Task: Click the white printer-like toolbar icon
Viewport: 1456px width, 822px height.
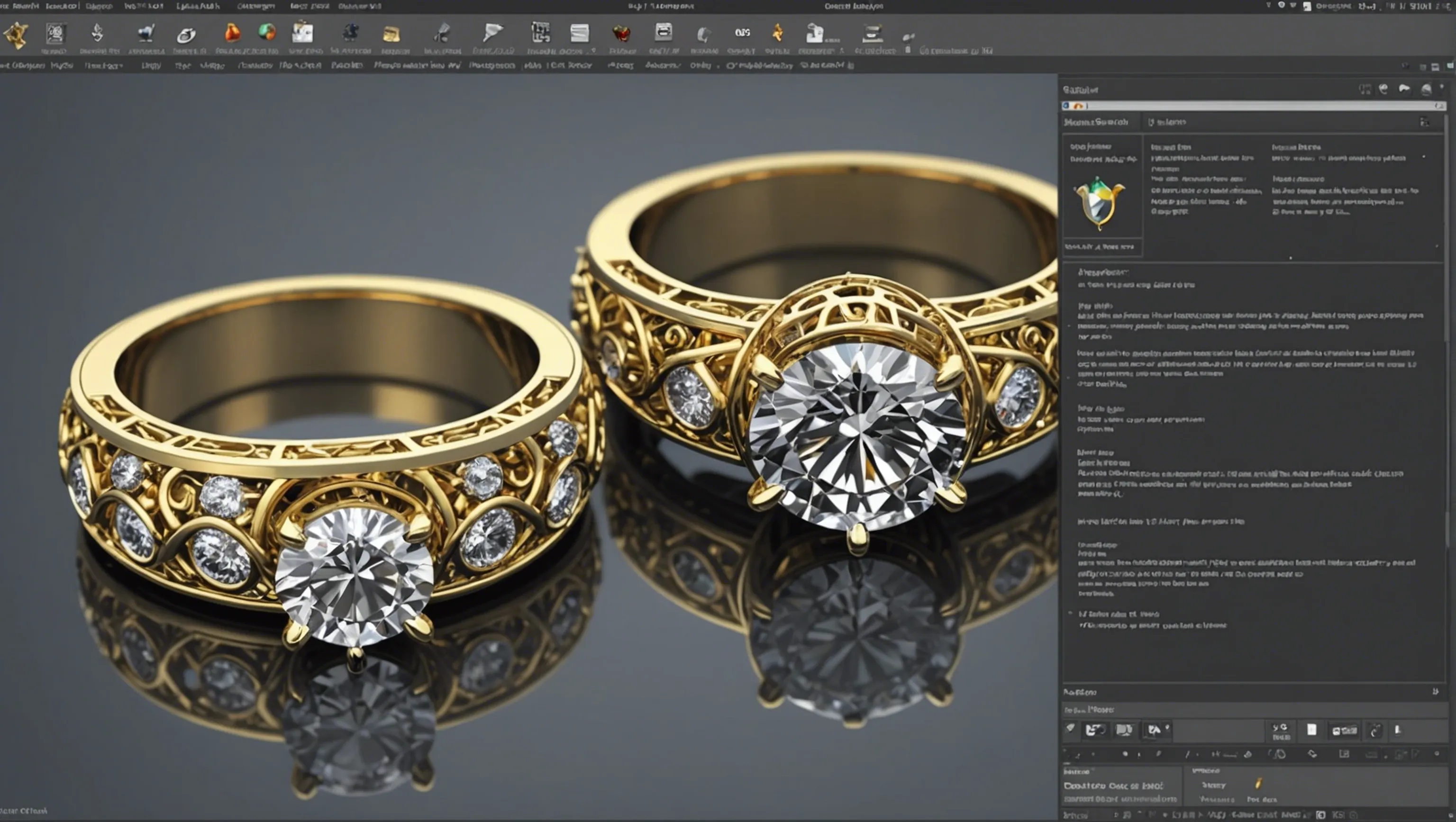Action: point(664,32)
